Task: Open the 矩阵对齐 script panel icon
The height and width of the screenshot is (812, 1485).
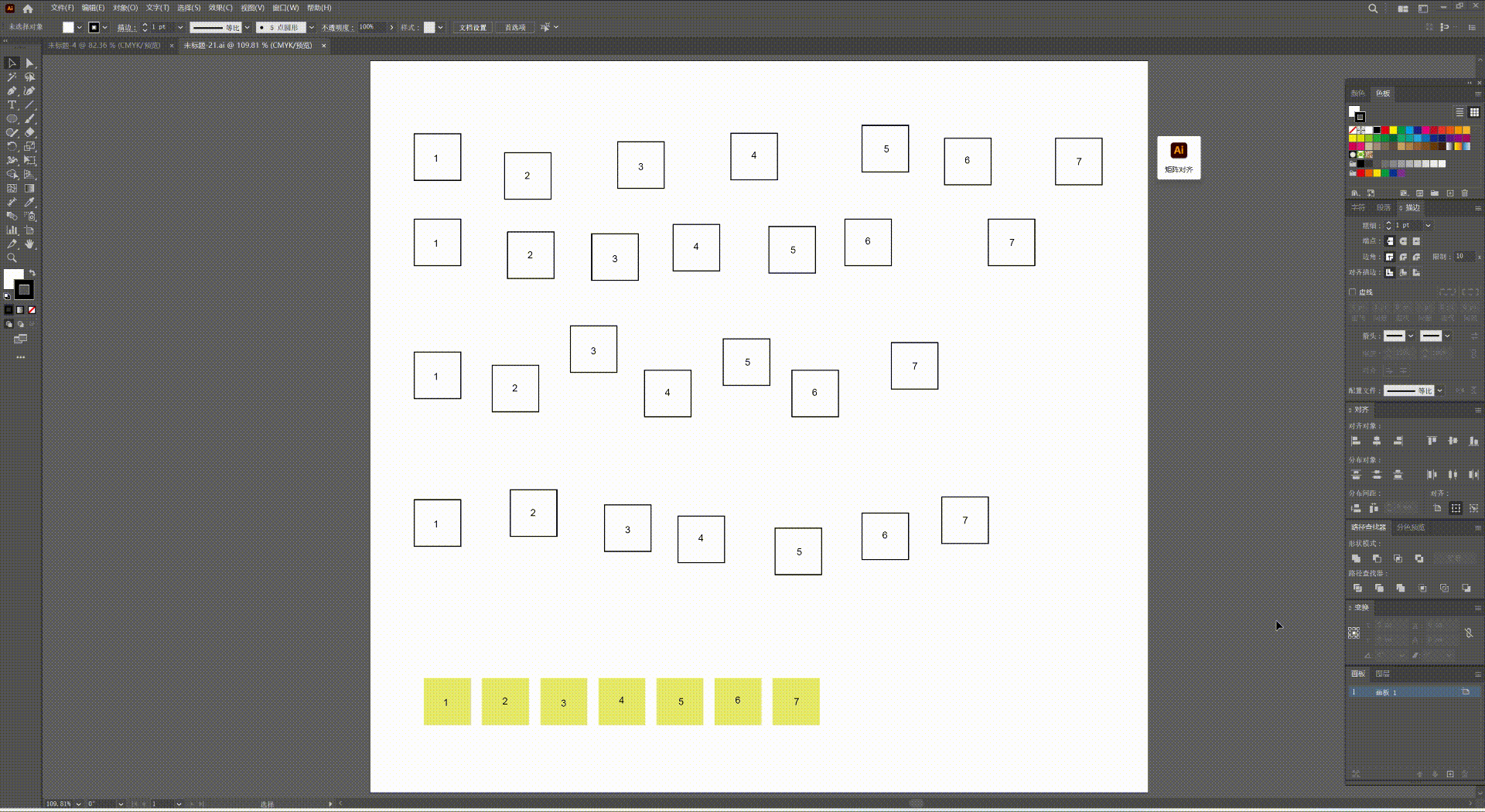Action: tap(1179, 158)
